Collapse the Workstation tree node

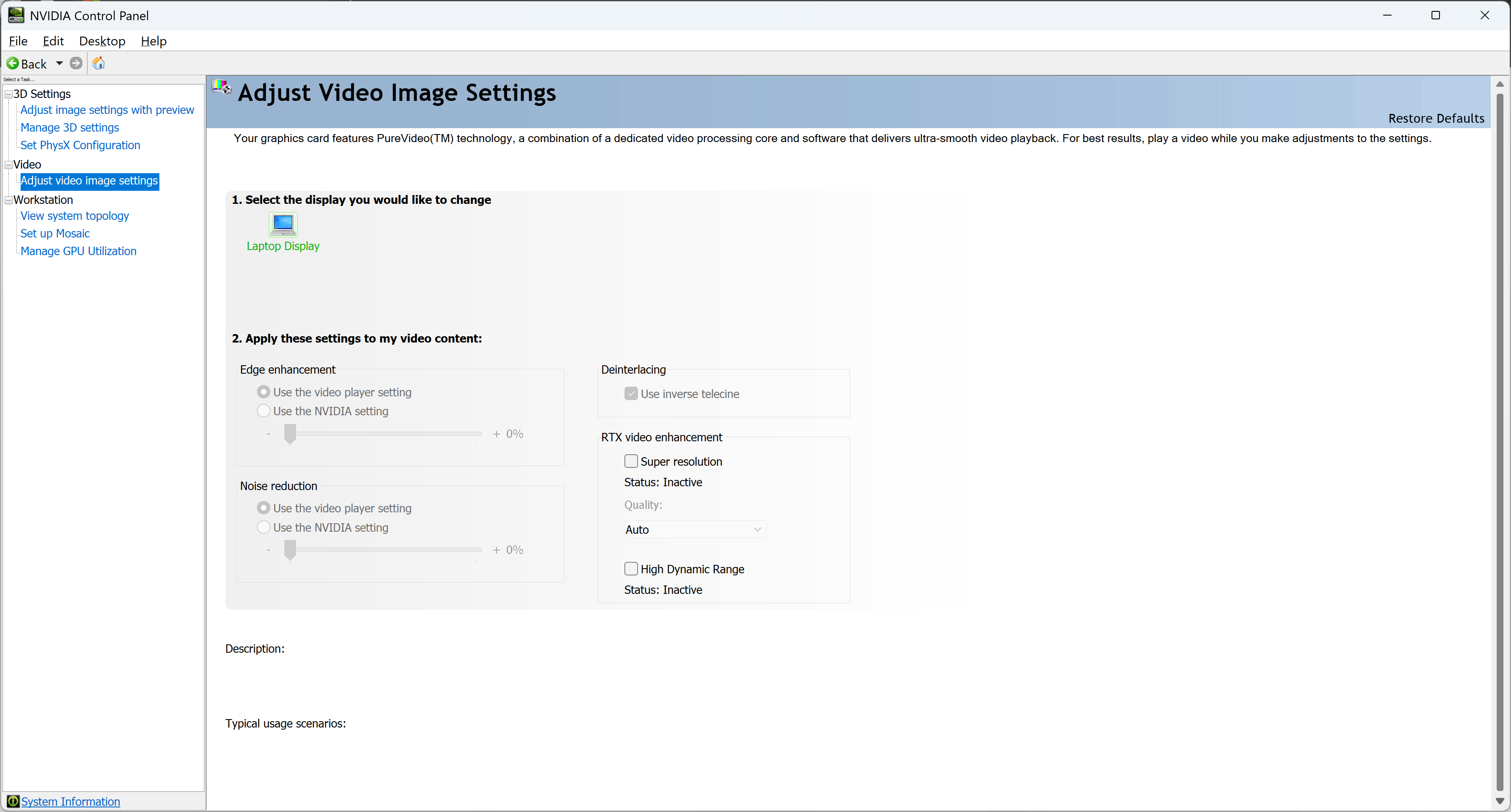point(8,200)
